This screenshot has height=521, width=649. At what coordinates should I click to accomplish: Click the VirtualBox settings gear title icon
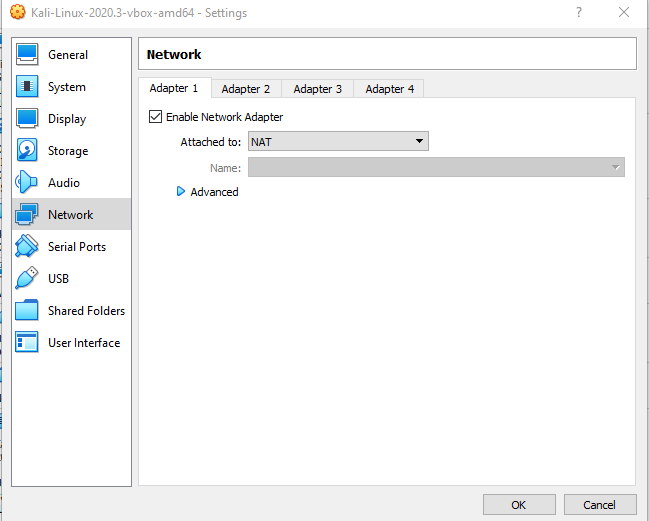[x=17, y=12]
